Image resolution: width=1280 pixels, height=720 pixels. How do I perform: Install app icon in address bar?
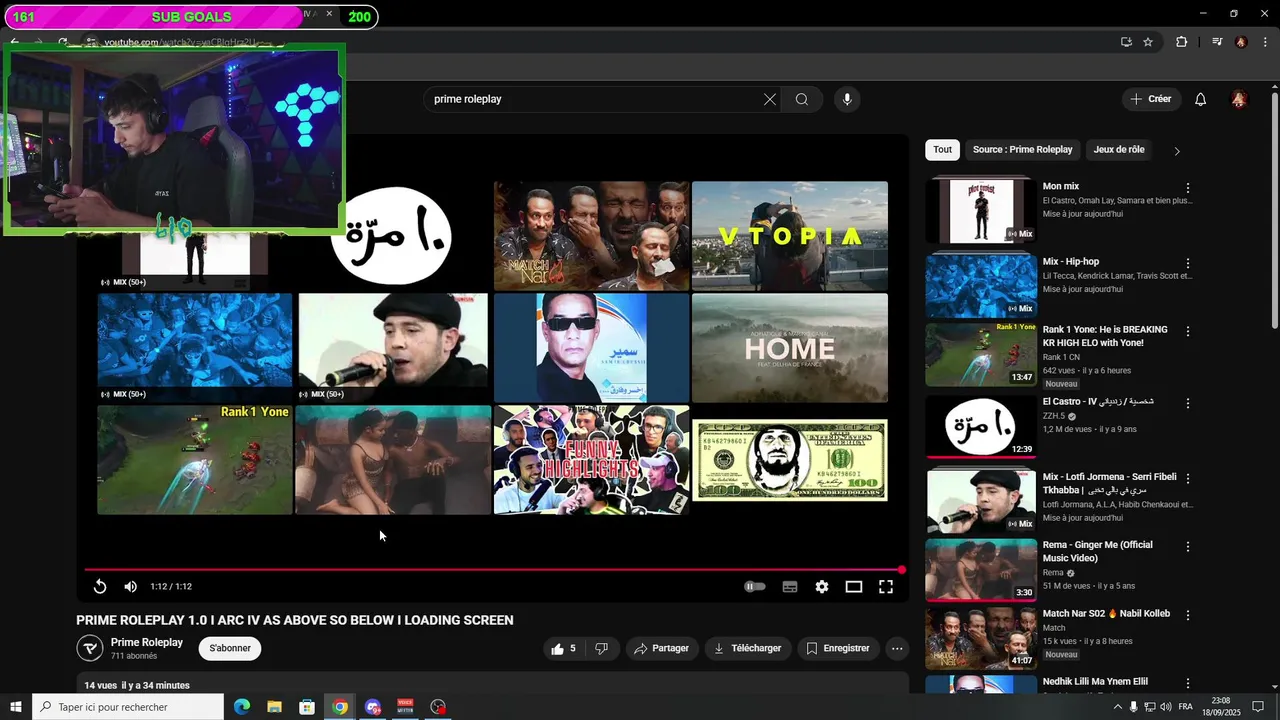point(1126,42)
